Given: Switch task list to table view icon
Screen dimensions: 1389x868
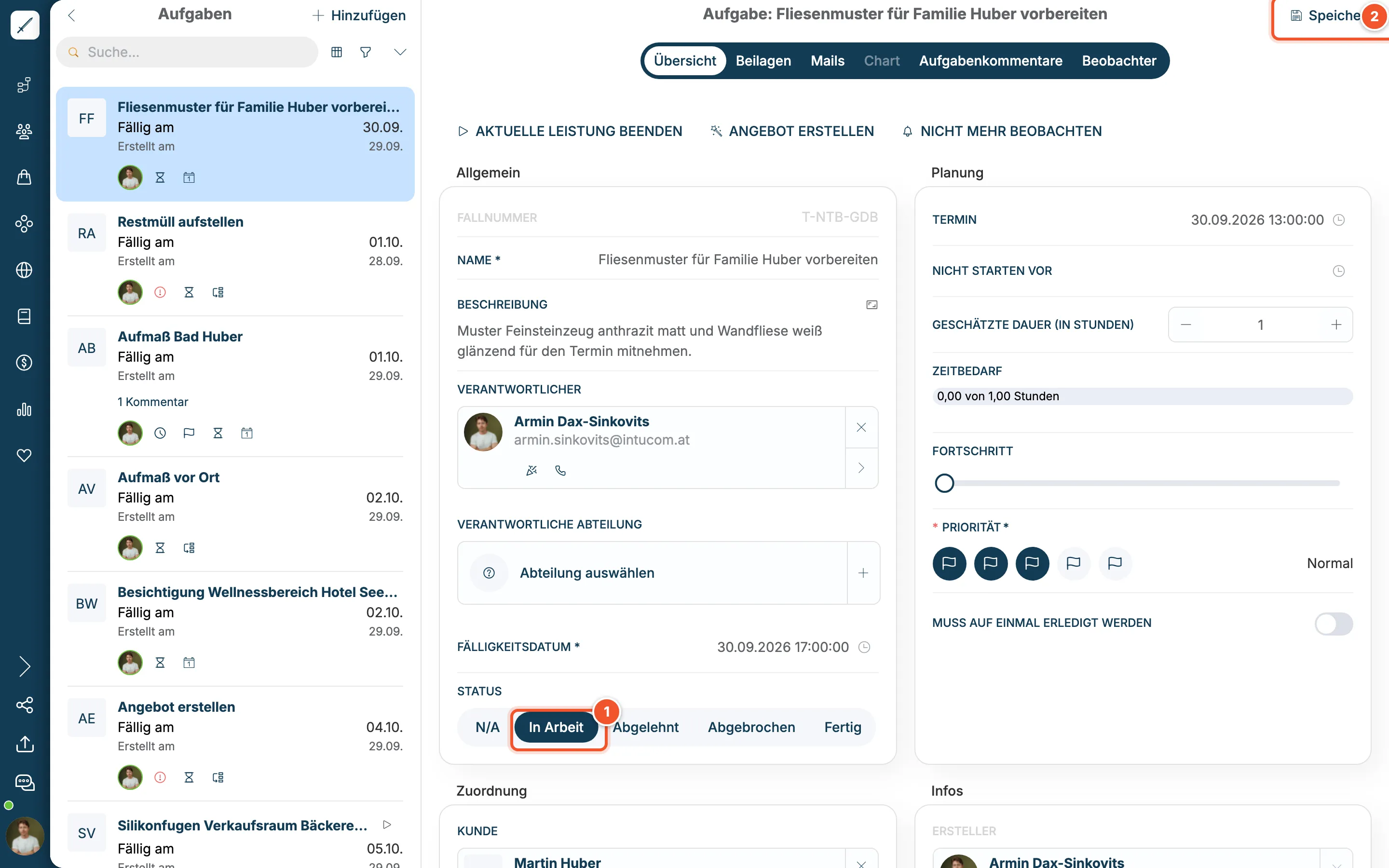Looking at the screenshot, I should point(337,52).
